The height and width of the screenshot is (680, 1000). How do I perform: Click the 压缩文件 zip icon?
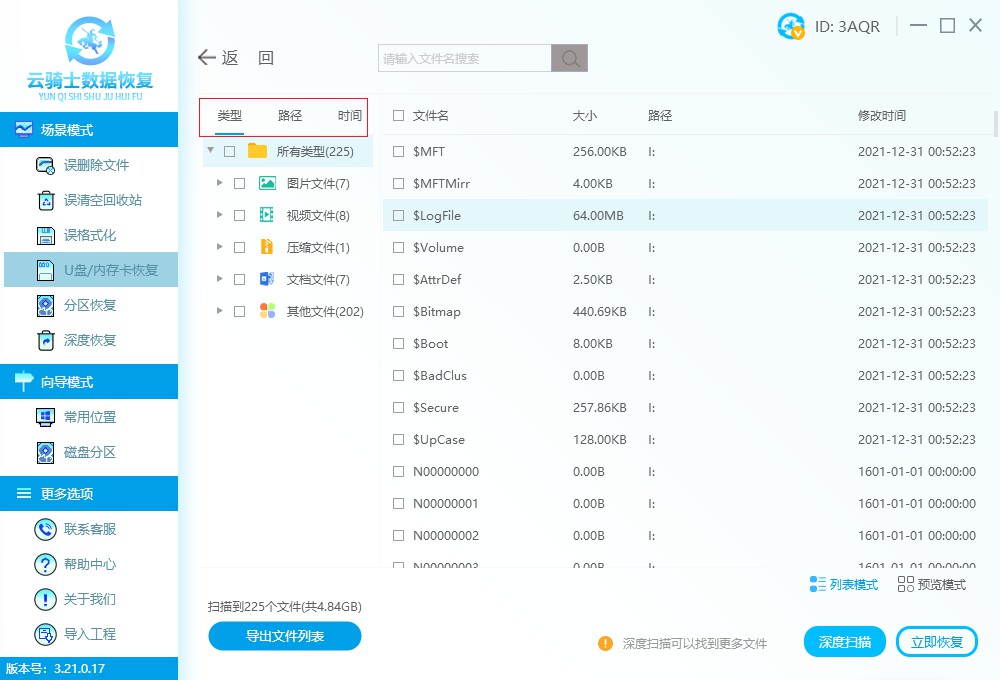(x=267, y=247)
